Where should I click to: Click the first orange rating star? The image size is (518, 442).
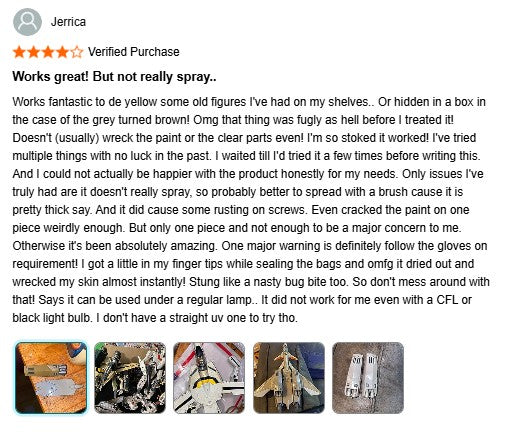coord(19,52)
